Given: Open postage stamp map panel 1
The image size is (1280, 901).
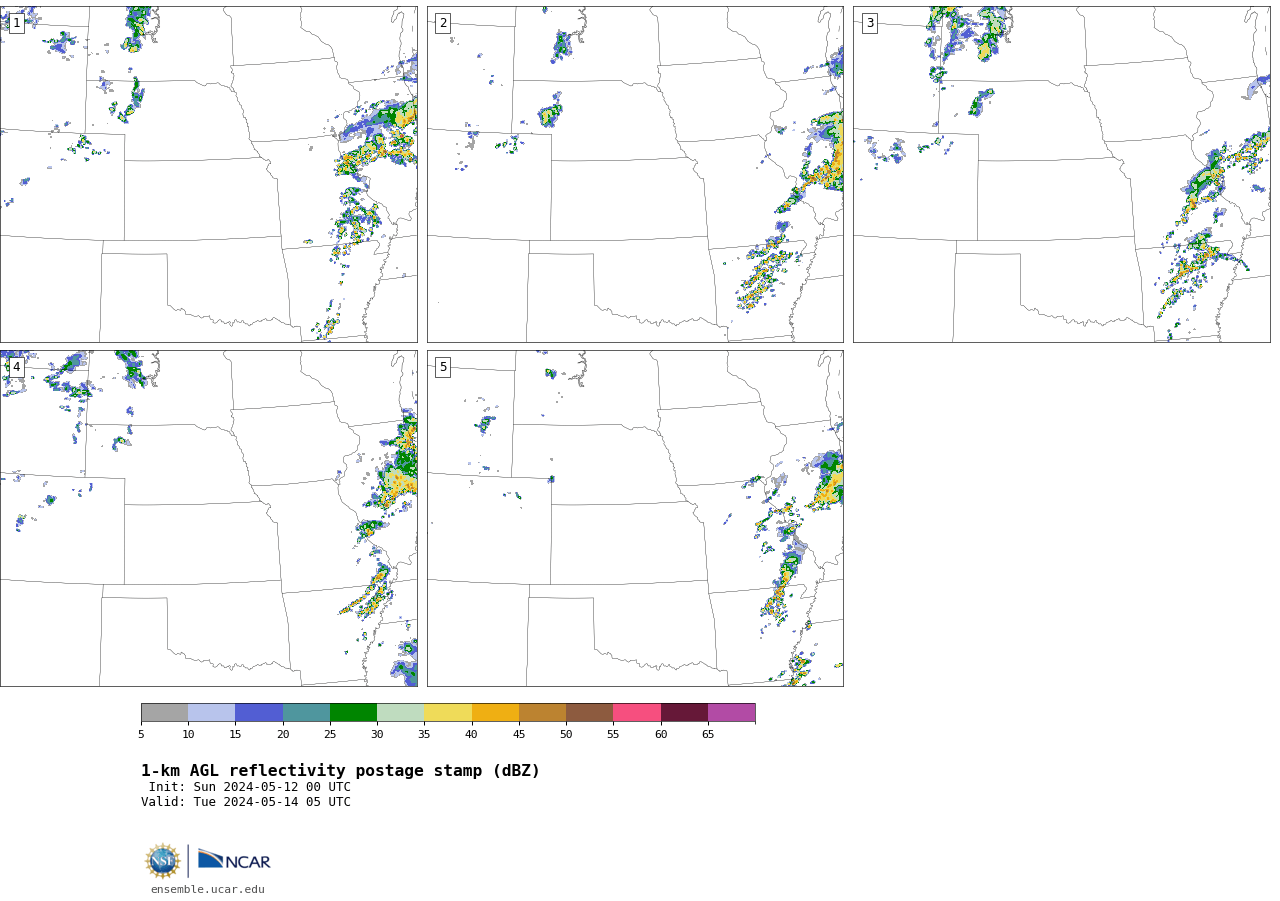Looking at the screenshot, I should point(208,174).
